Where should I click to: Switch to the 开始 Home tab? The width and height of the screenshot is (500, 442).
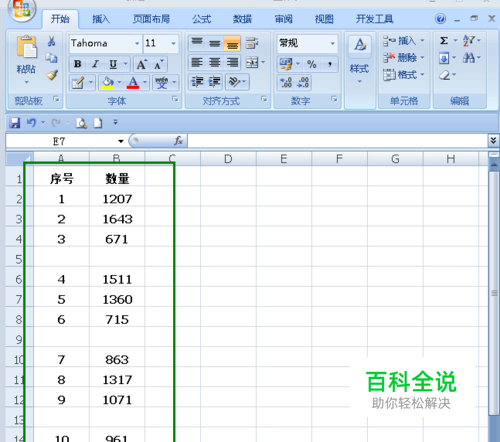pyautogui.click(x=60, y=19)
